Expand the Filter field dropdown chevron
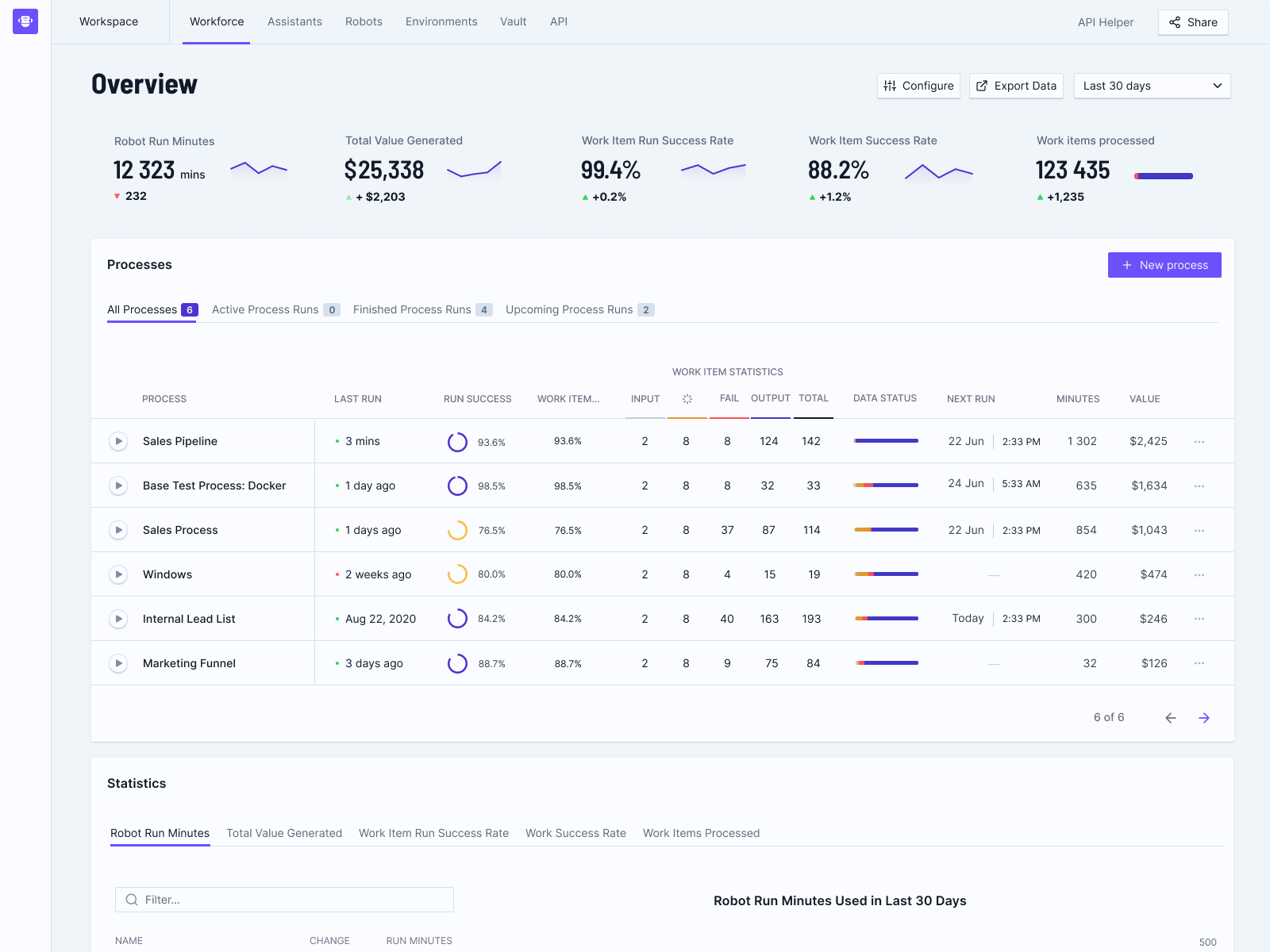This screenshot has height=952, width=1270. [x=441, y=900]
